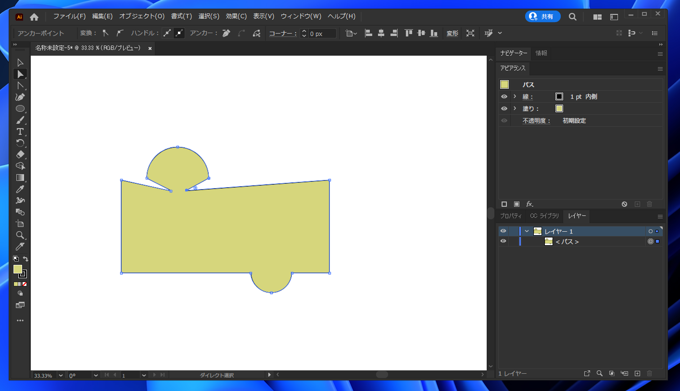Switch to the CC ライブラリ tab
Image resolution: width=680 pixels, height=391 pixels.
[544, 216]
